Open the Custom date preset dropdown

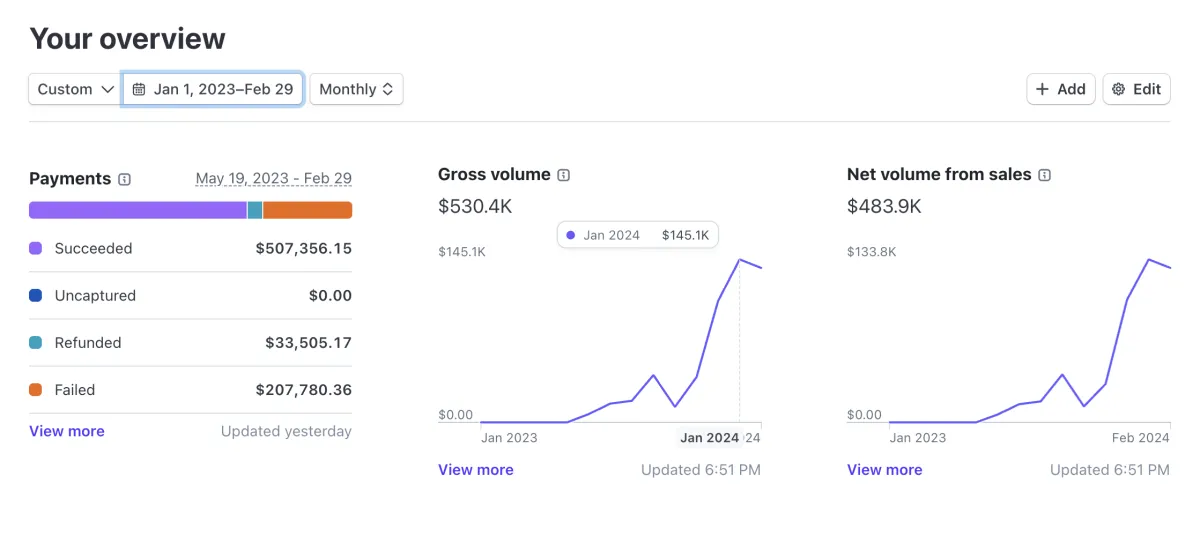tap(75, 89)
